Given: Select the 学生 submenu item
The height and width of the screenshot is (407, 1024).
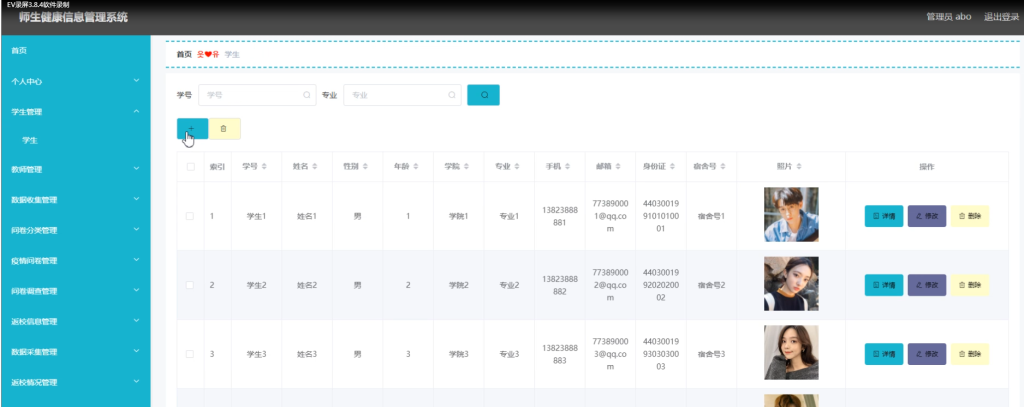Looking at the screenshot, I should tap(75, 140).
